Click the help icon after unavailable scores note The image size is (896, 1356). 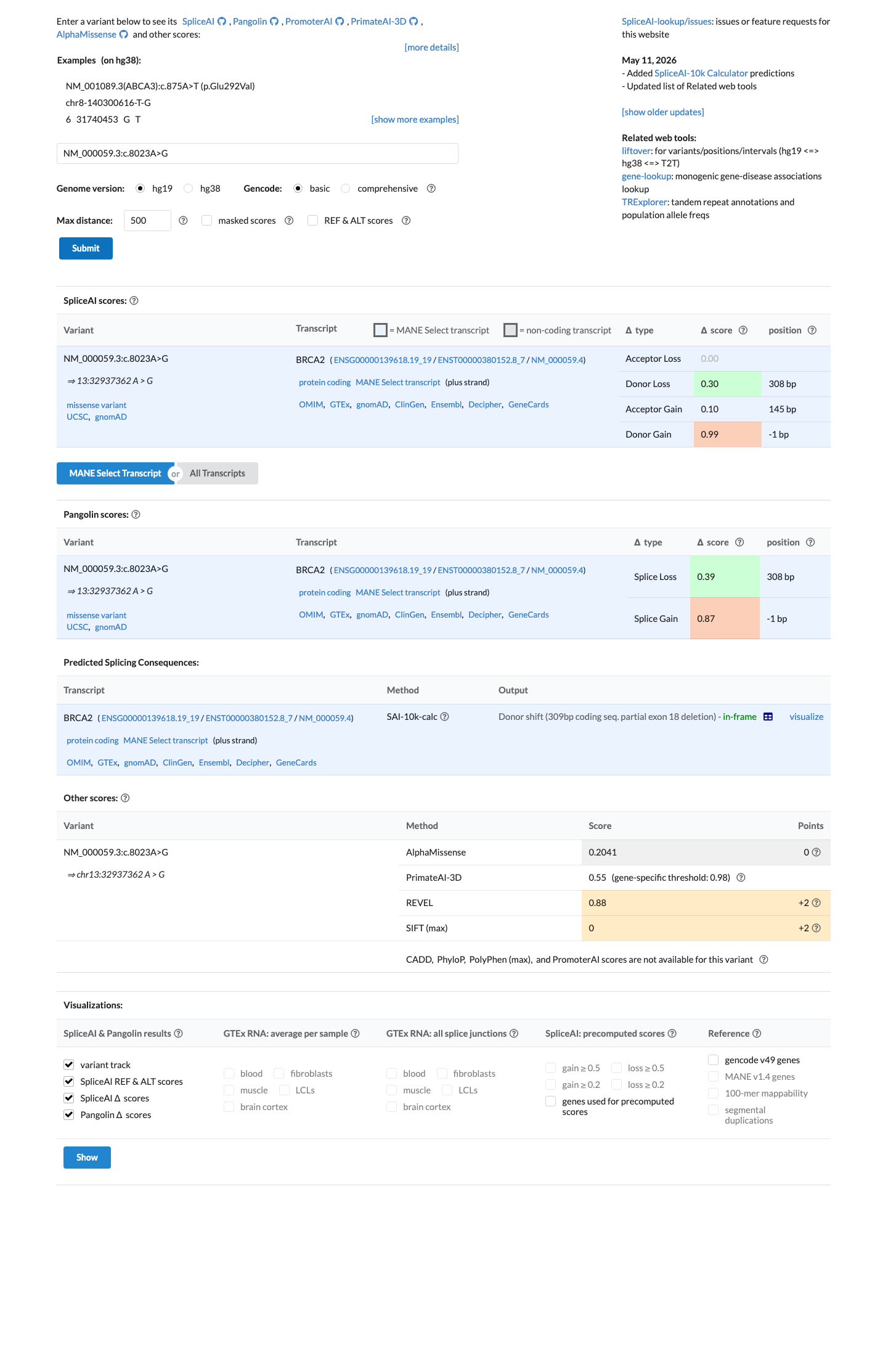764,960
